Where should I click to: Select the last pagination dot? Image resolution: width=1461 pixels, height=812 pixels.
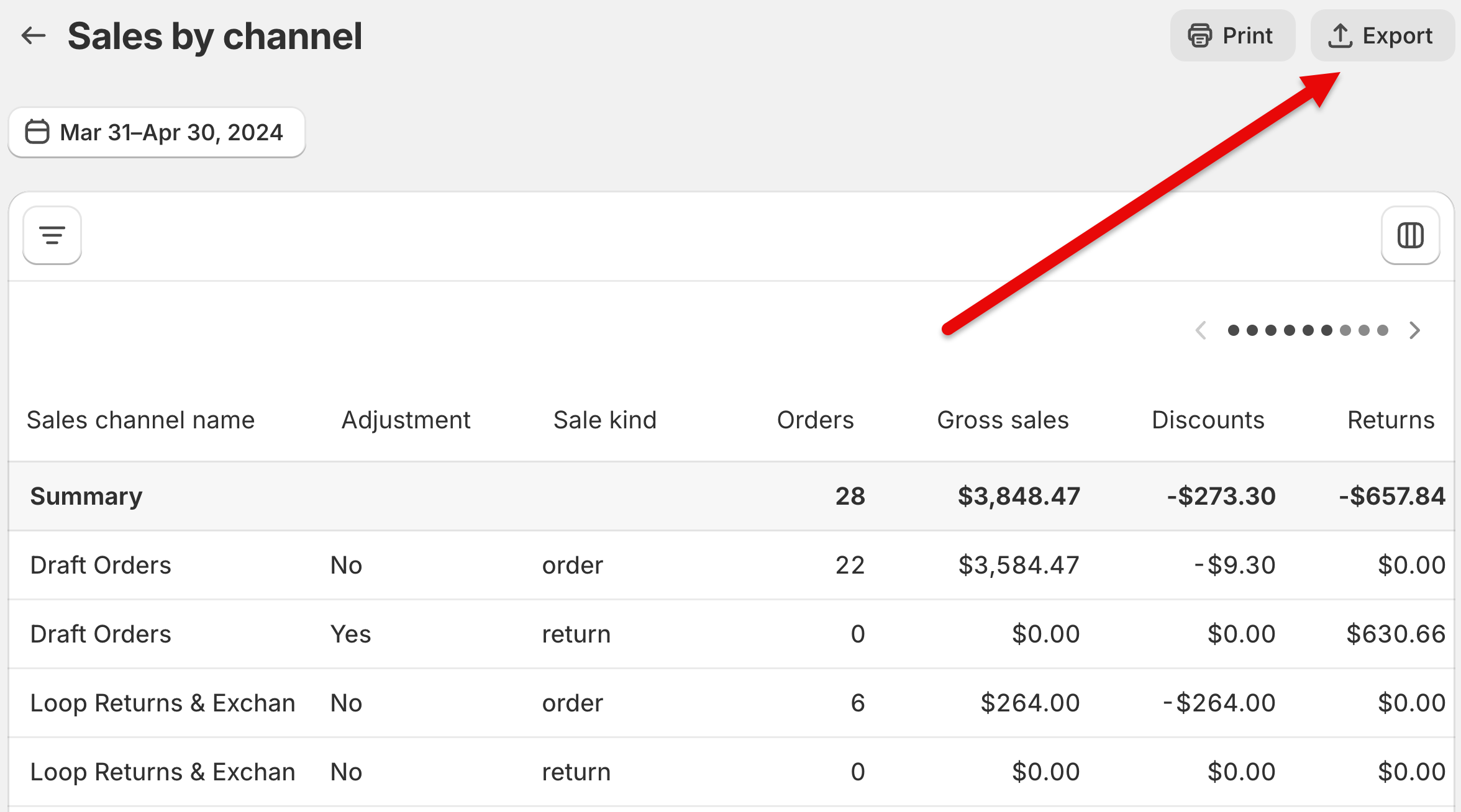(1381, 330)
